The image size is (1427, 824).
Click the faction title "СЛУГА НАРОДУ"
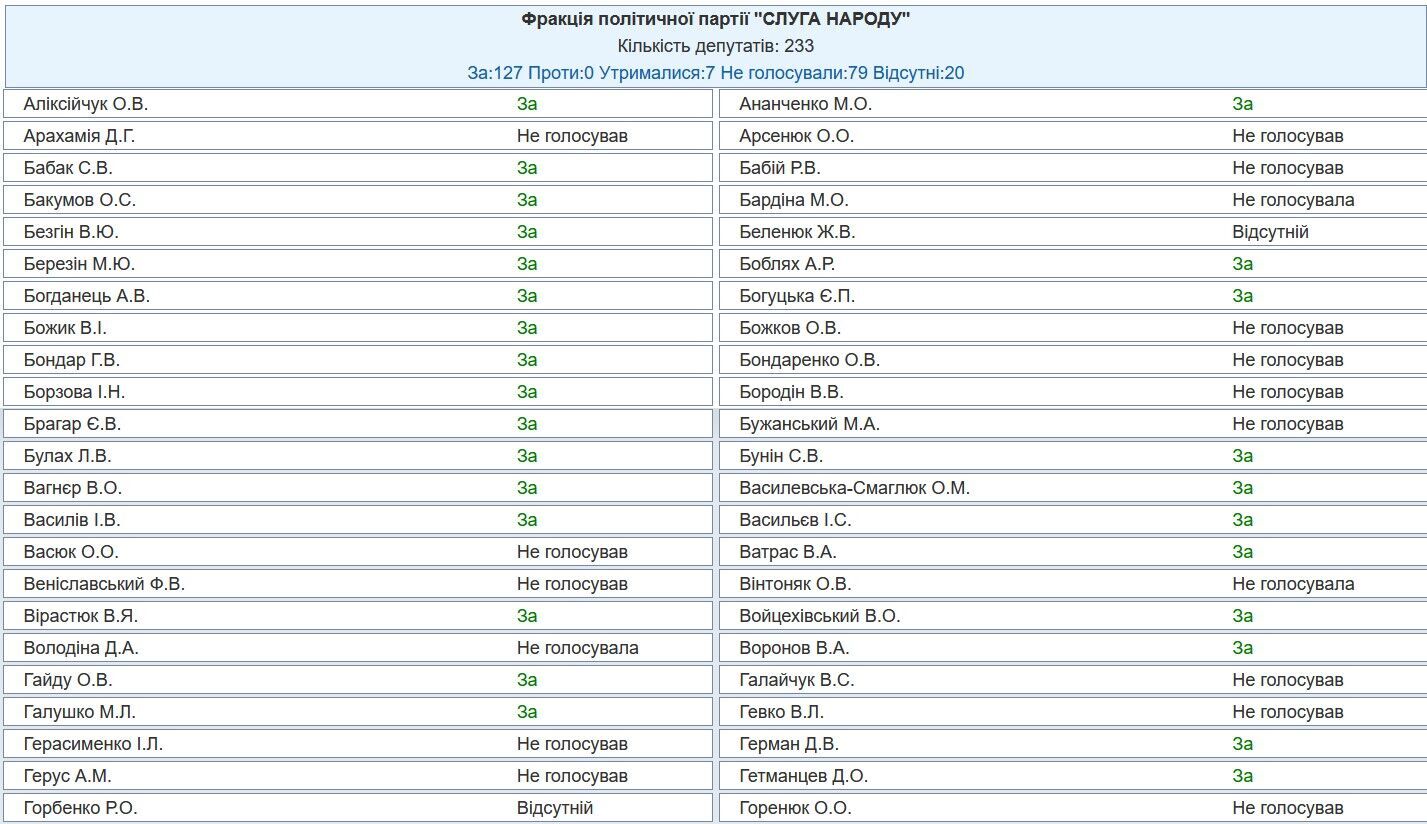pos(715,19)
